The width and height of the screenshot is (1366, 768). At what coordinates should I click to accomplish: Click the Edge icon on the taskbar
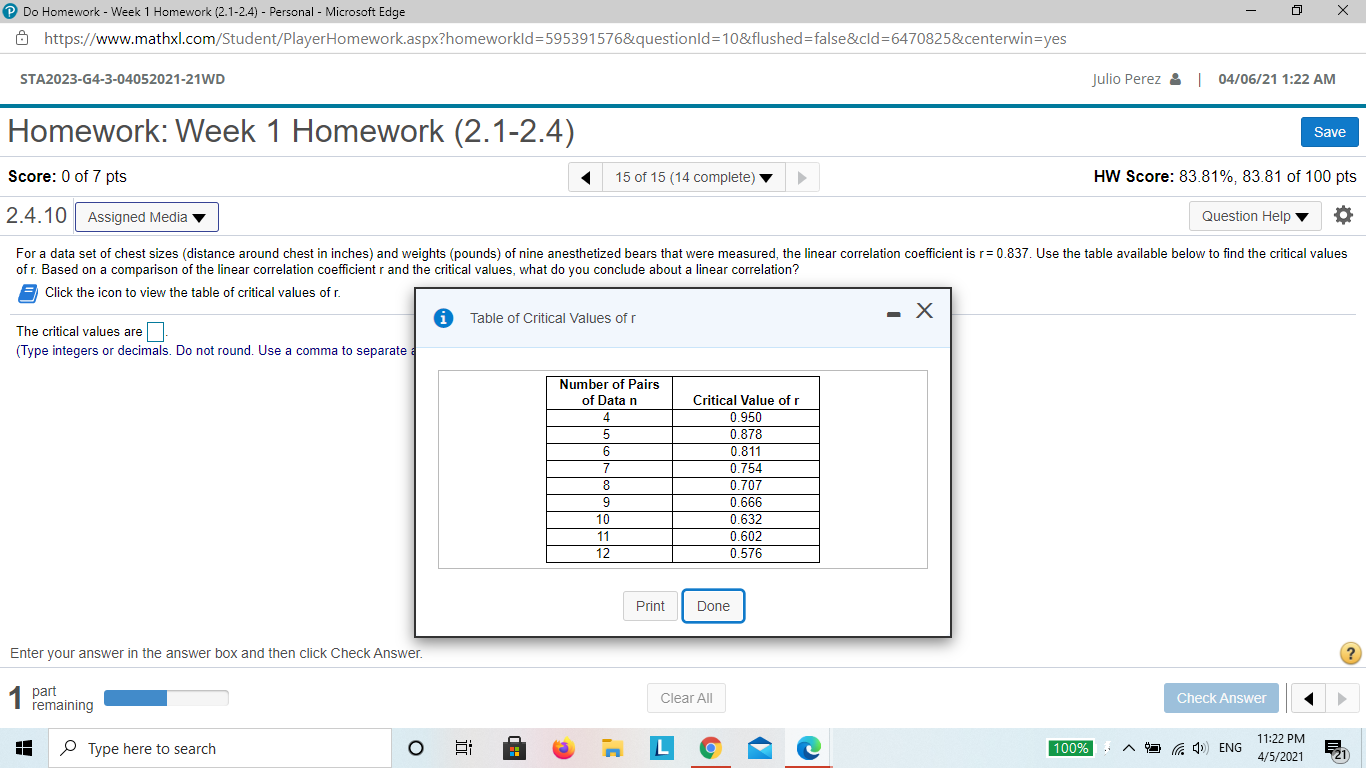click(x=808, y=748)
